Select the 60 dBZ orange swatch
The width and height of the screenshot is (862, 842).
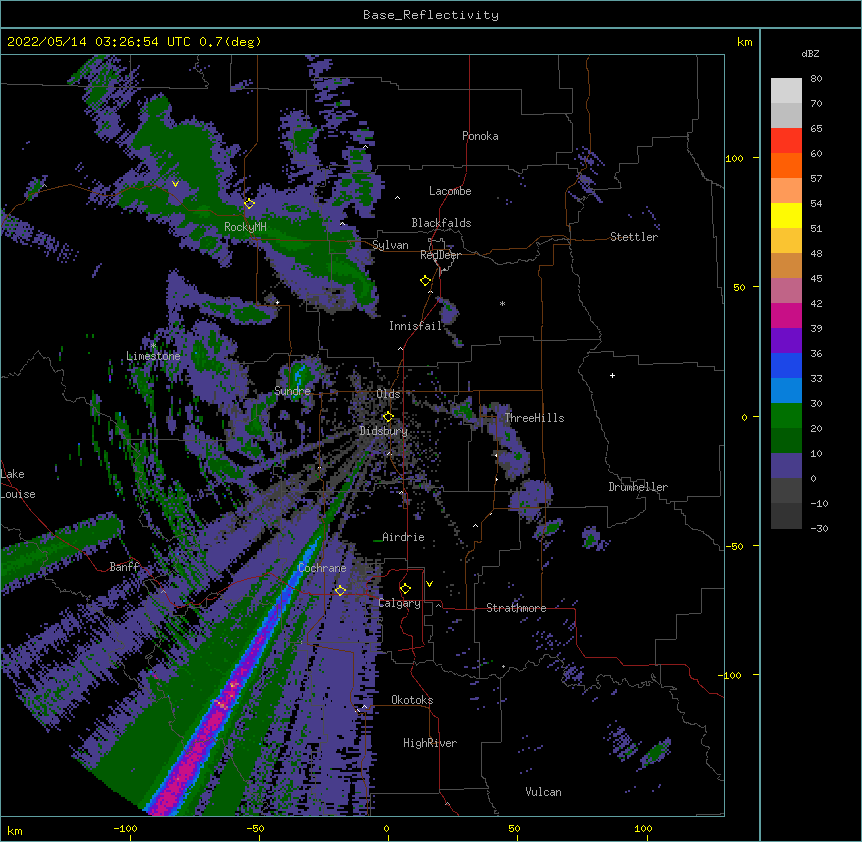pyautogui.click(x=786, y=165)
